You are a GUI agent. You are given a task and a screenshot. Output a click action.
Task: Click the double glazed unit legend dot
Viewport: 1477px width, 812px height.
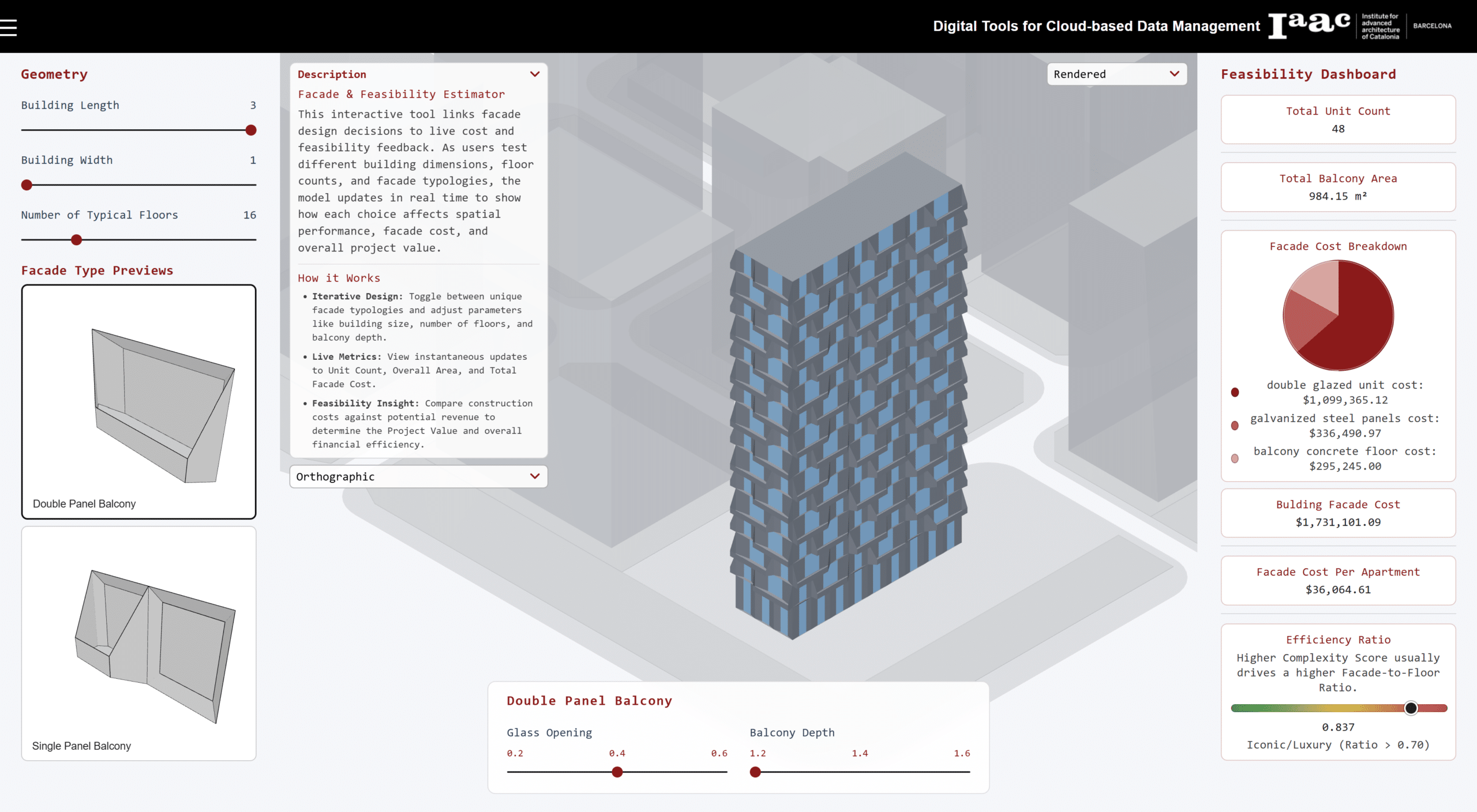tap(1235, 392)
